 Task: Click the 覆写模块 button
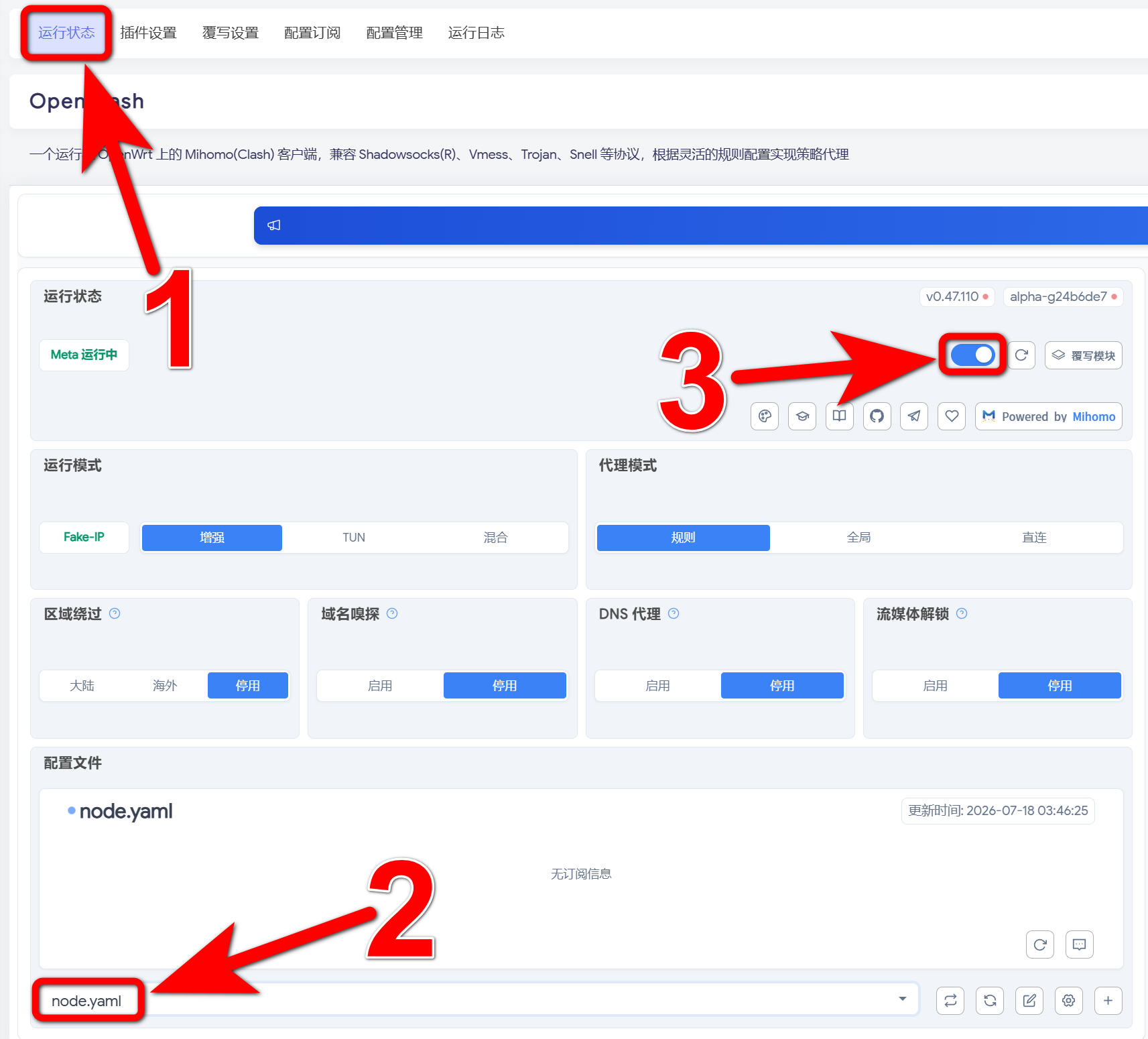point(1084,355)
